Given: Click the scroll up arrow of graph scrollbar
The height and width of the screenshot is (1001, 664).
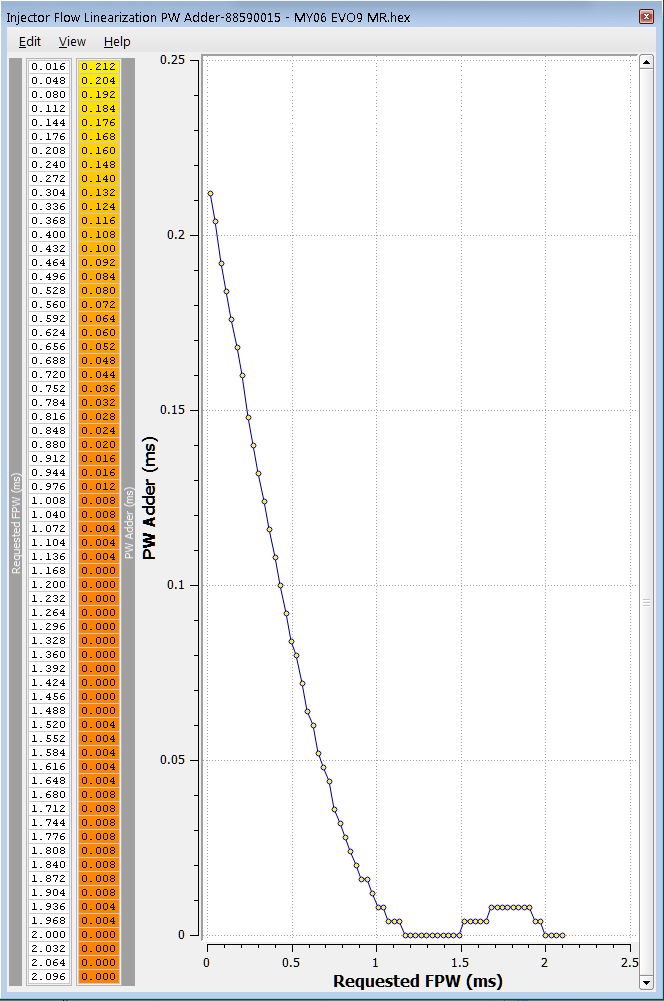Looking at the screenshot, I should coord(646,62).
